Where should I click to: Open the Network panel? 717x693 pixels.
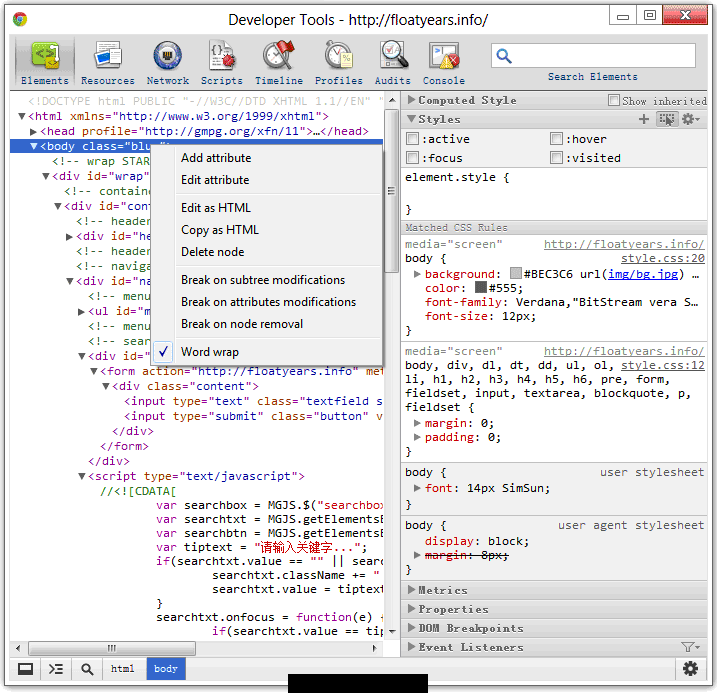click(x=168, y=62)
